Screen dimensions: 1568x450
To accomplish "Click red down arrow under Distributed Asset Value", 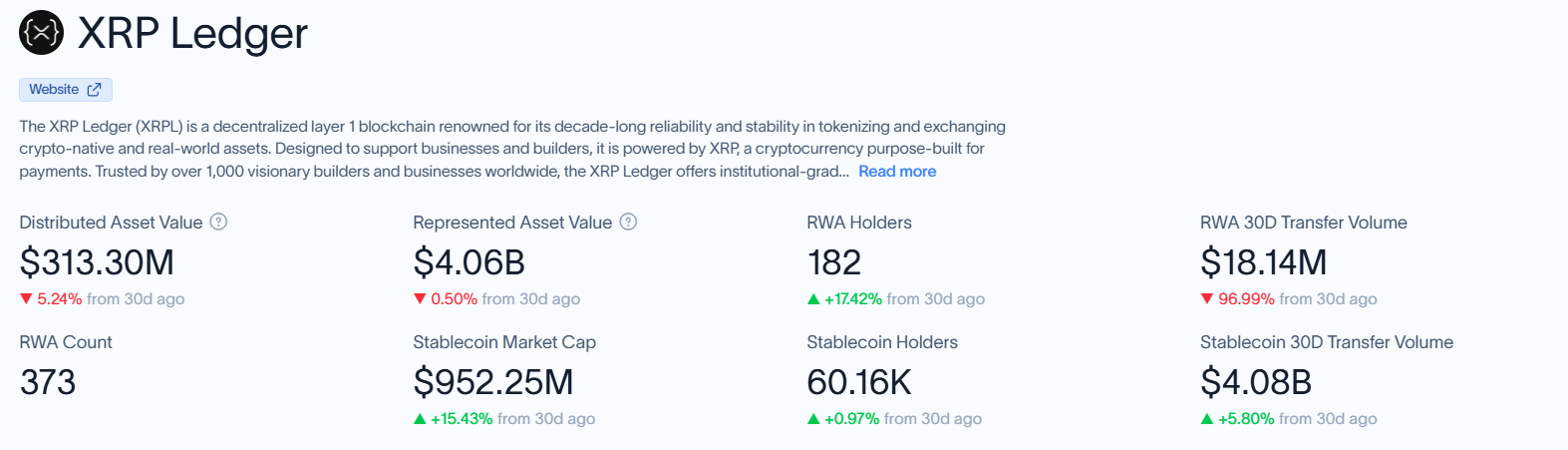I will 26,298.
